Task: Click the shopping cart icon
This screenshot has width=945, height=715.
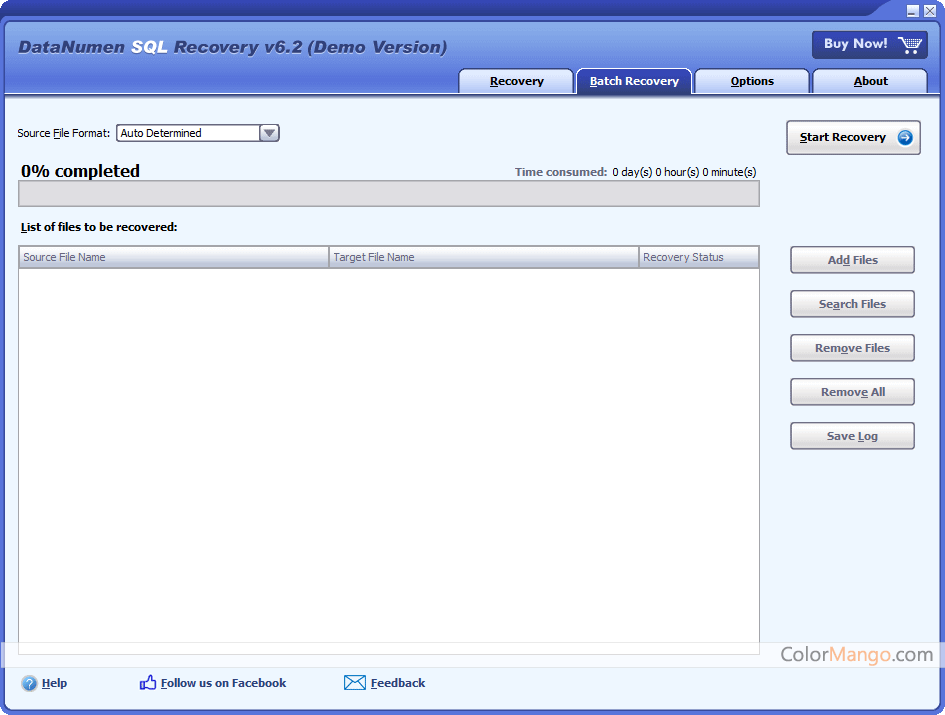Action: click(910, 45)
